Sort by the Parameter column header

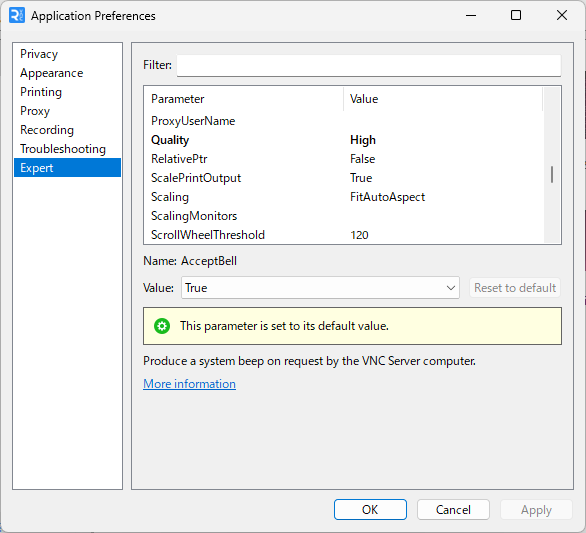244,99
